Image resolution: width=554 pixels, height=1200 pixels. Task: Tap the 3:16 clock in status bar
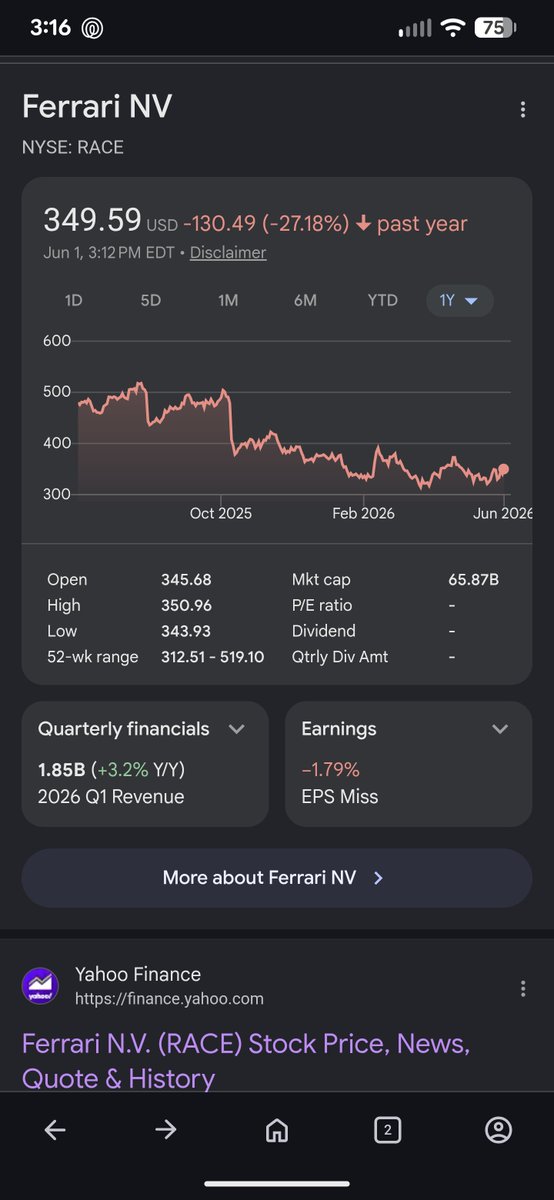pyautogui.click(x=50, y=28)
